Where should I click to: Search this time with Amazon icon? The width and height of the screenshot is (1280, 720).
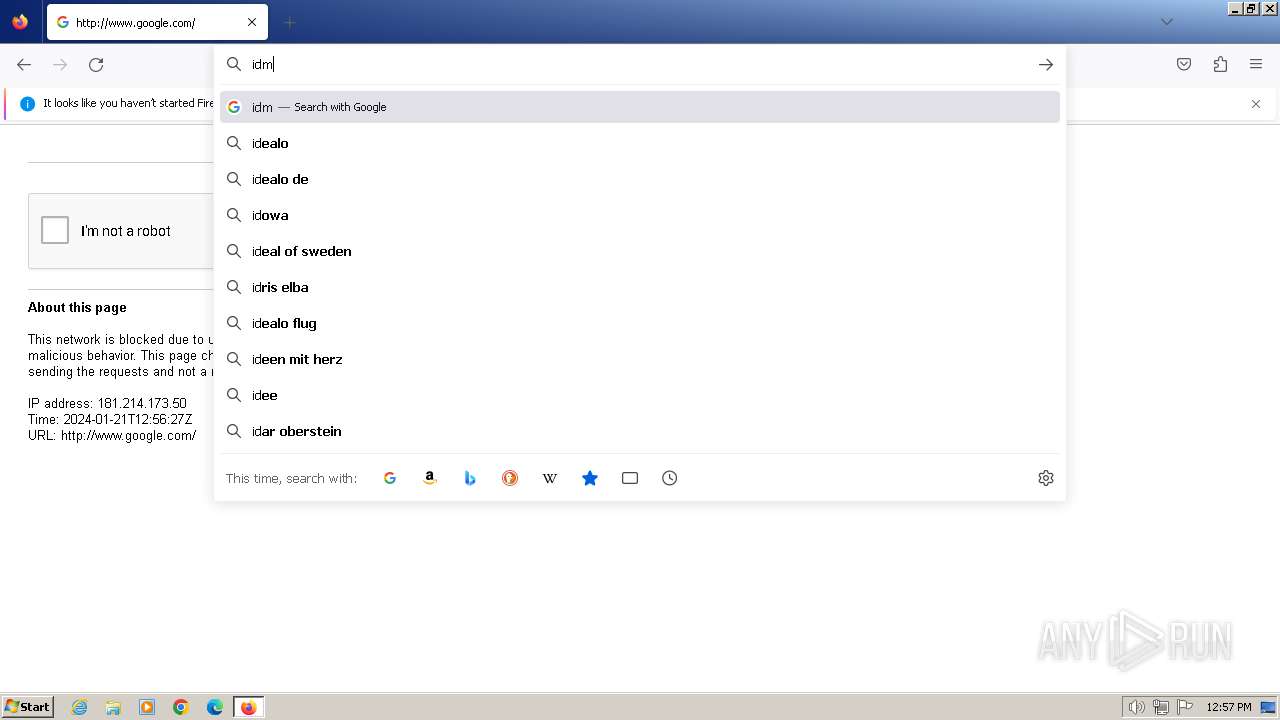[430, 478]
